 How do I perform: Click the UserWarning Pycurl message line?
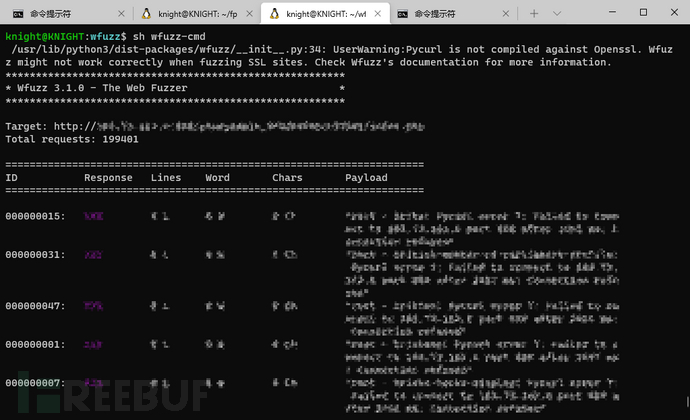pos(339,56)
